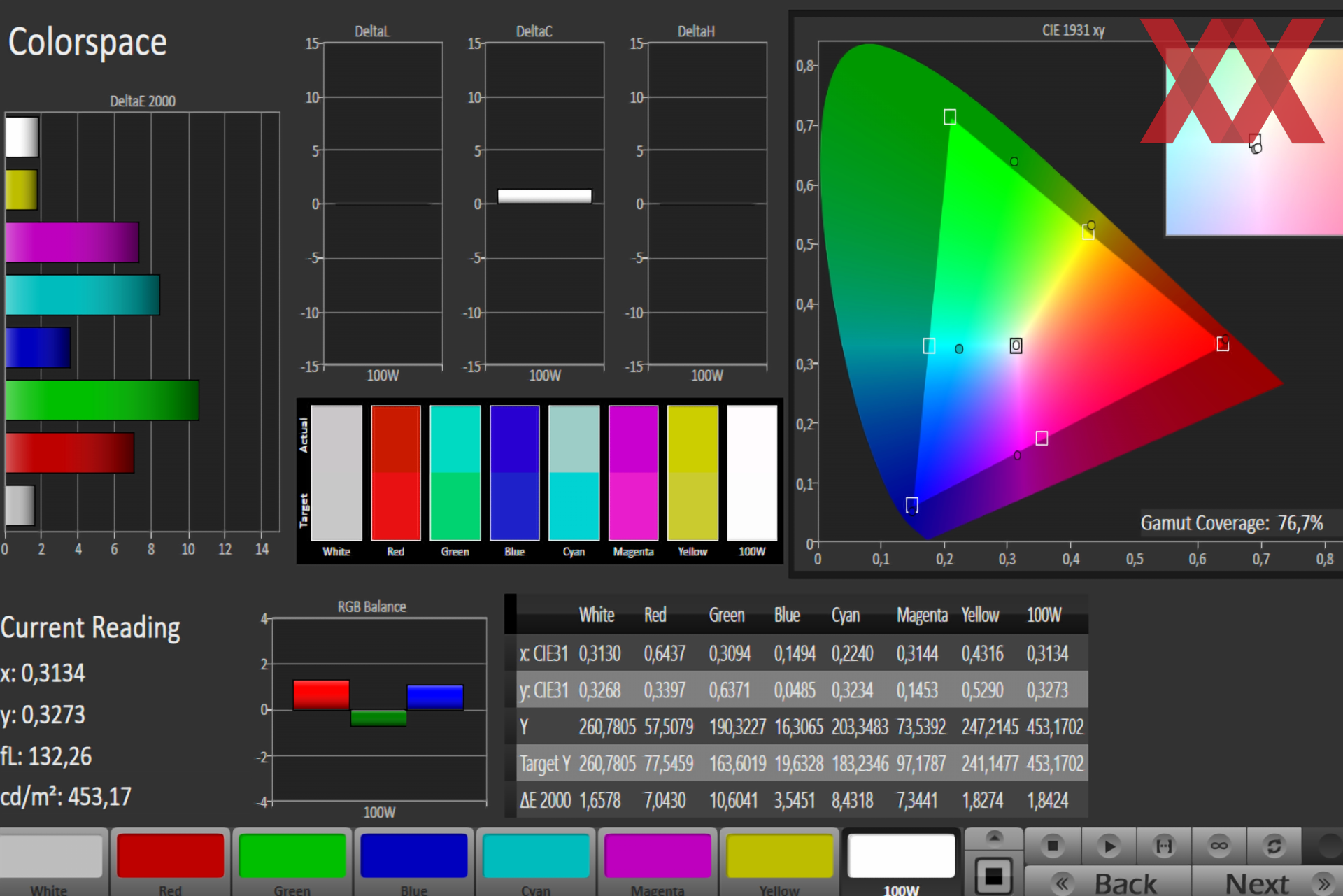Start reading with the play icon
Viewport: 1343px width, 896px height.
click(1109, 846)
